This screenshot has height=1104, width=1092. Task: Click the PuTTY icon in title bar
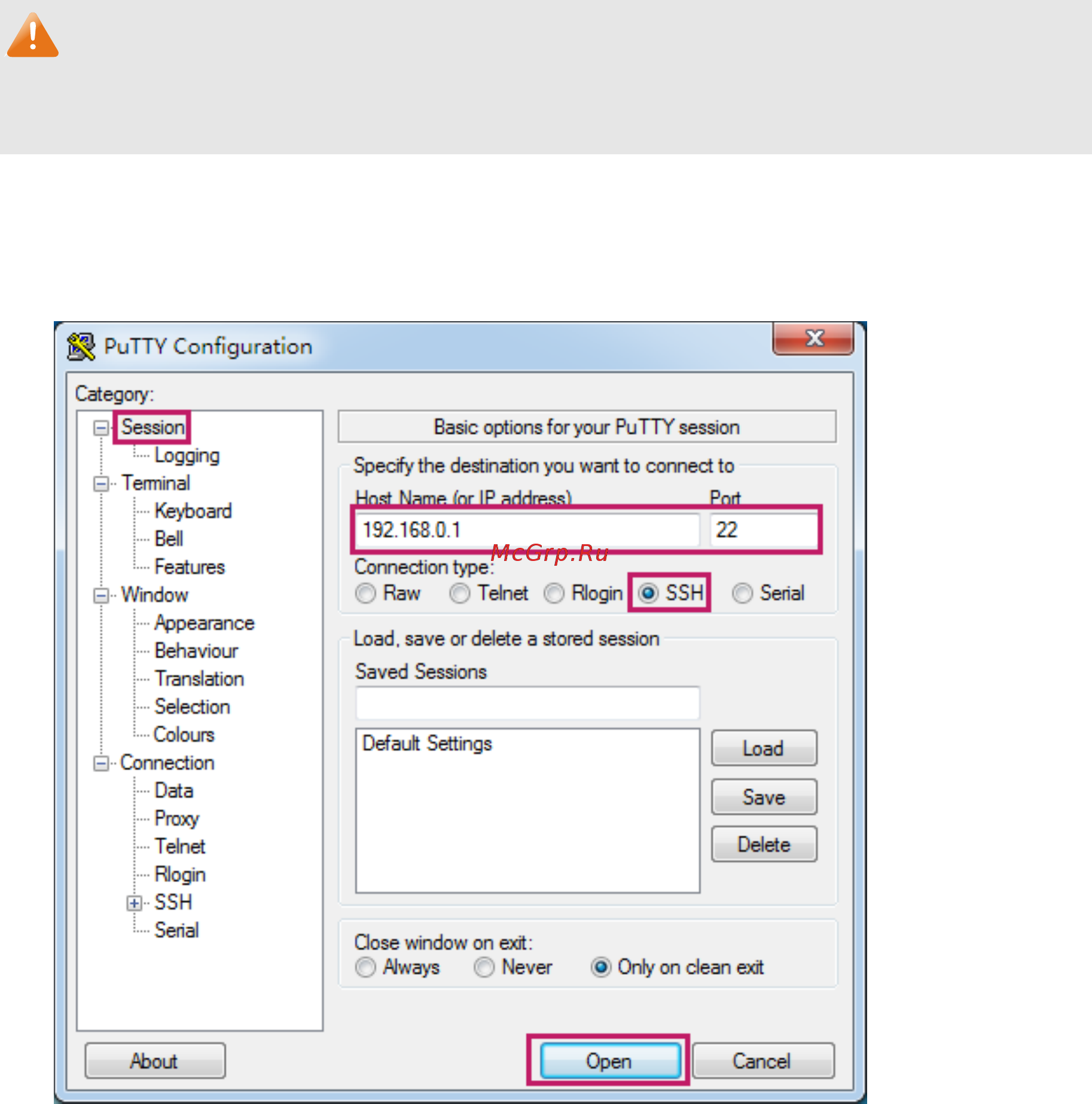tap(81, 347)
